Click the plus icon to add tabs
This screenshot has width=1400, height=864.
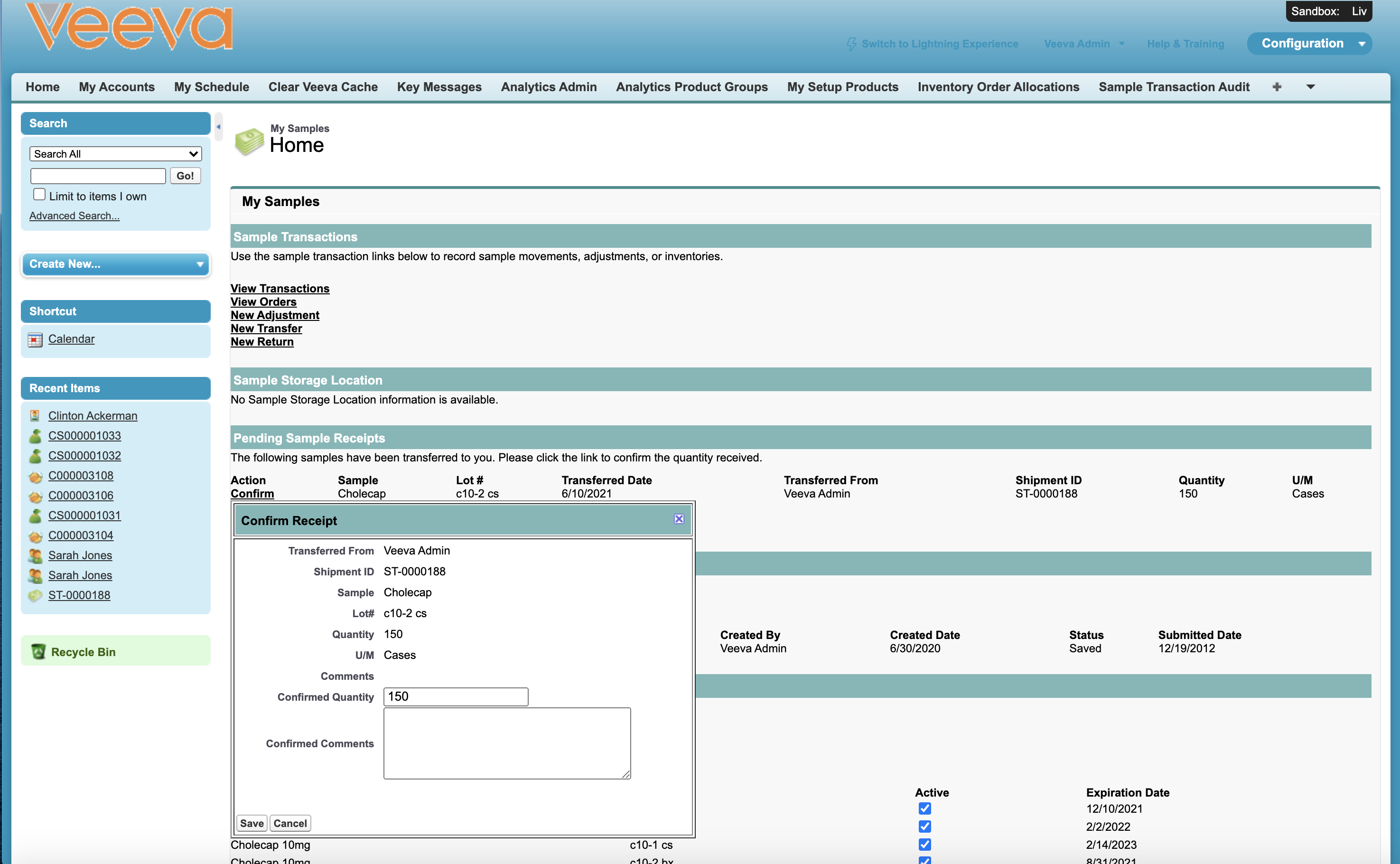(x=1277, y=87)
